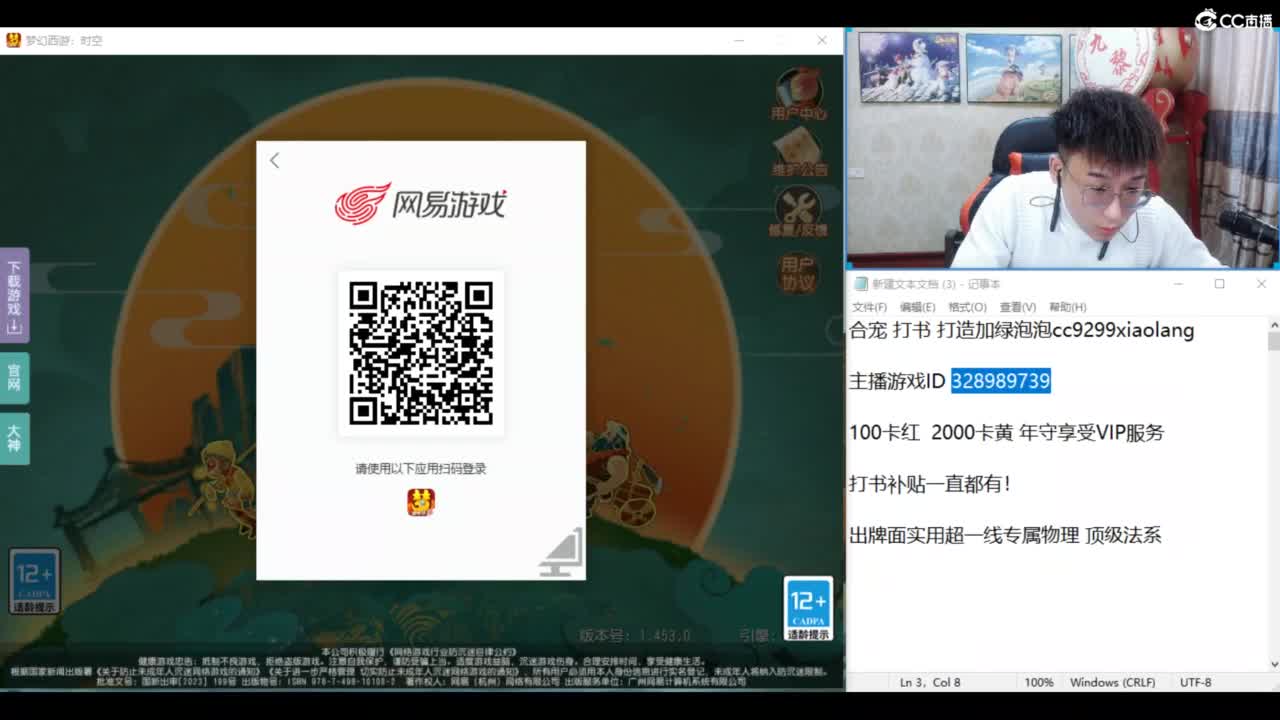The image size is (1280, 720).
Task: Close the Notepad window
Action: [1261, 284]
